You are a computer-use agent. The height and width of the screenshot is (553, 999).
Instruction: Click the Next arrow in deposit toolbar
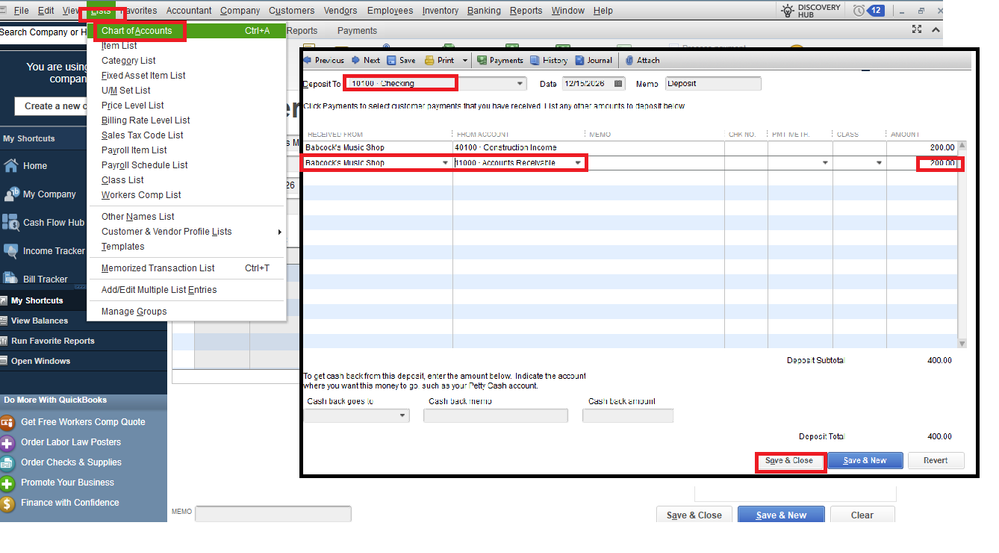tap(356, 60)
